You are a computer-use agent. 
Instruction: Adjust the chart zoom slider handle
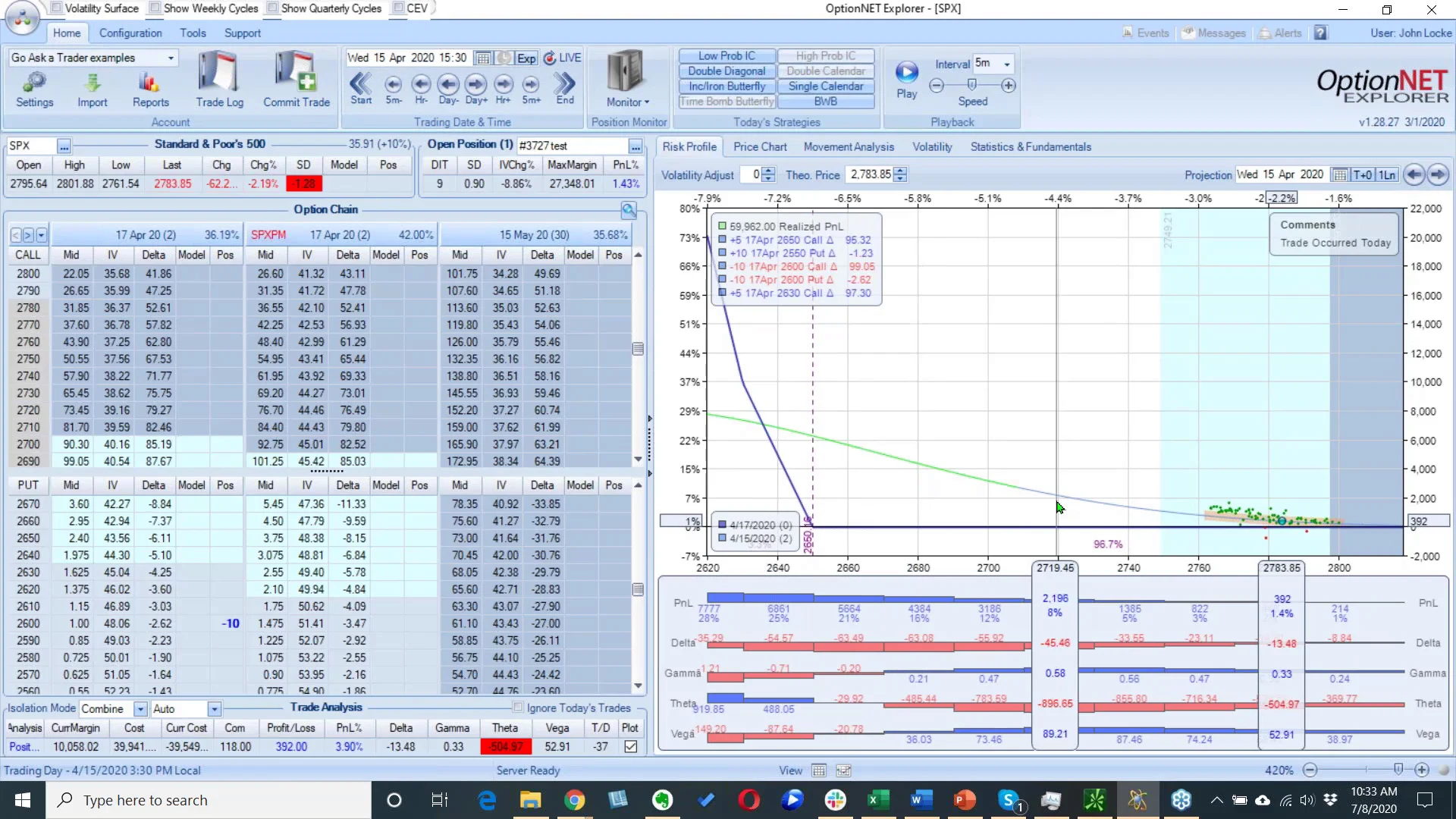(1398, 770)
